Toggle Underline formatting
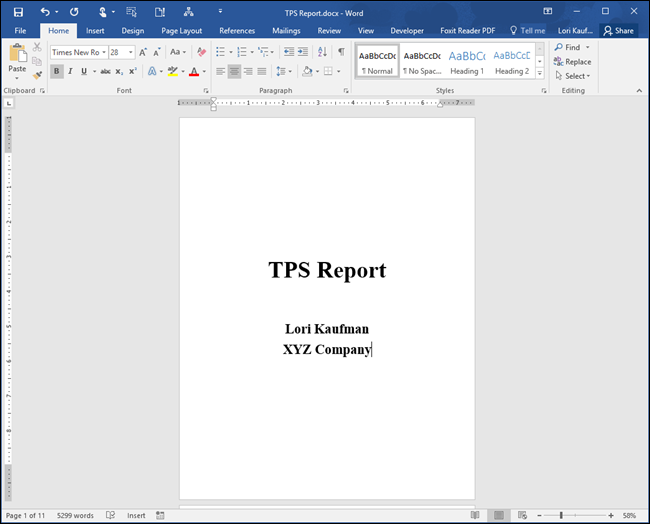The height and width of the screenshot is (524, 650). (83, 71)
